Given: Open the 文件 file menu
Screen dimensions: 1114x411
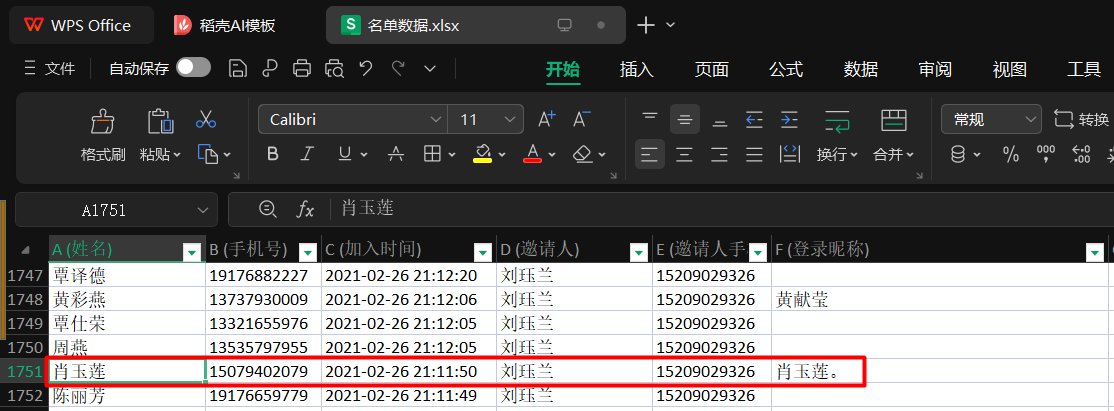Looking at the screenshot, I should 49,68.
